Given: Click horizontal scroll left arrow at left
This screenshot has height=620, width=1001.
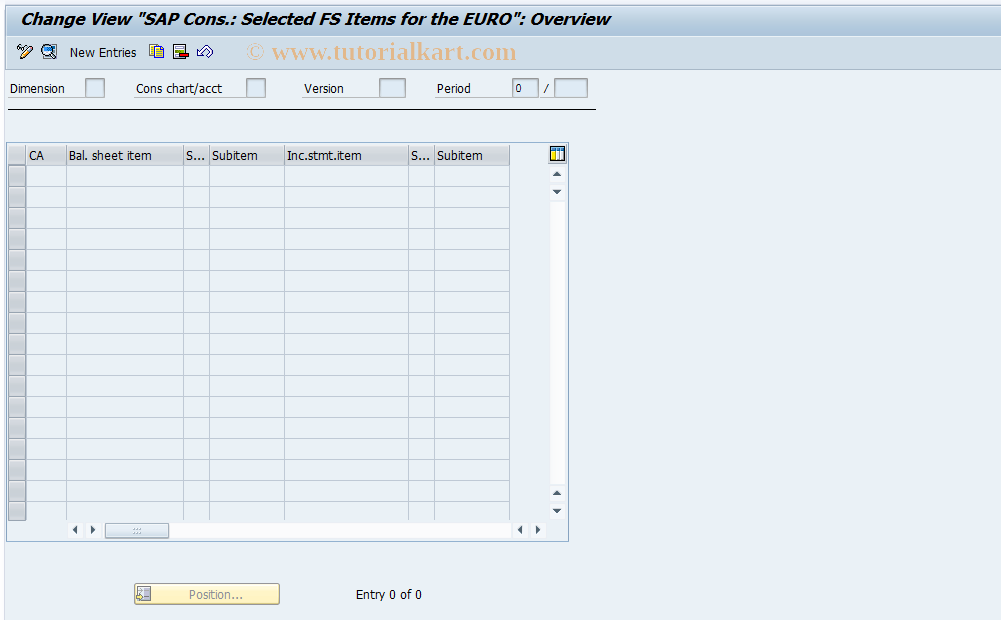Looking at the screenshot, I should click(75, 530).
